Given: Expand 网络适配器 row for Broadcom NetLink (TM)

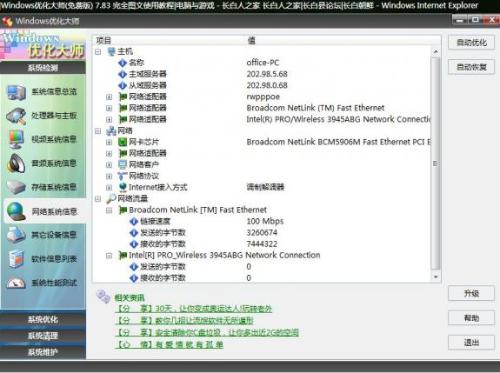Looking at the screenshot, I should (109, 108).
